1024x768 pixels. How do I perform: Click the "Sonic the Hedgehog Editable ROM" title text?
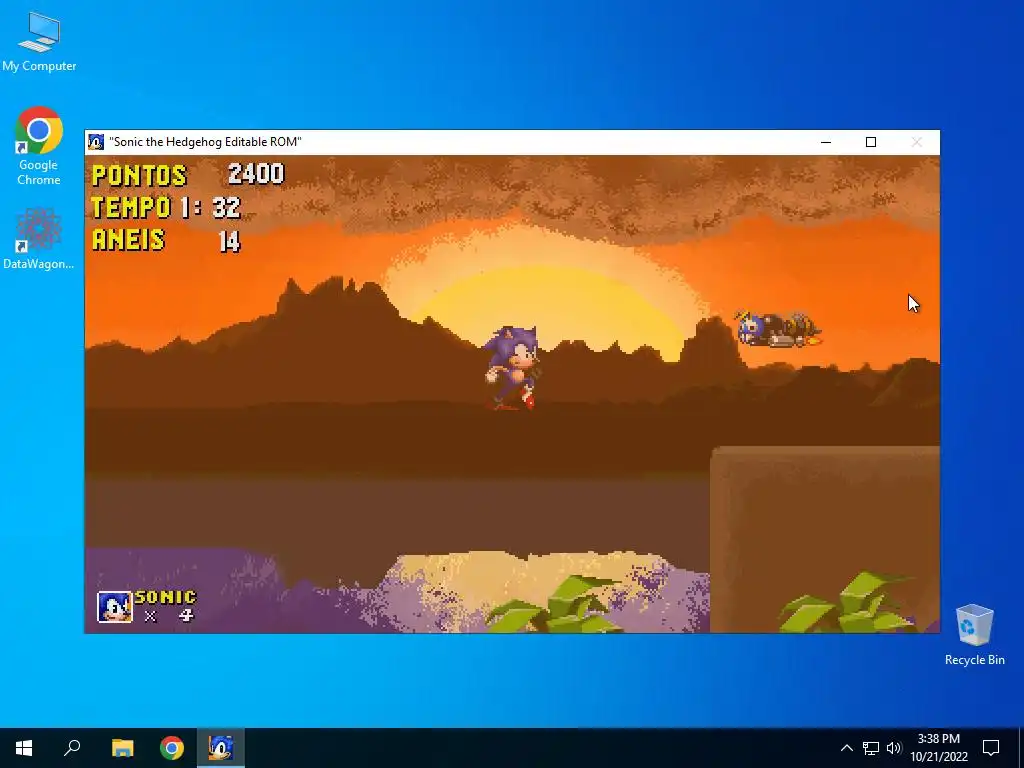point(205,142)
